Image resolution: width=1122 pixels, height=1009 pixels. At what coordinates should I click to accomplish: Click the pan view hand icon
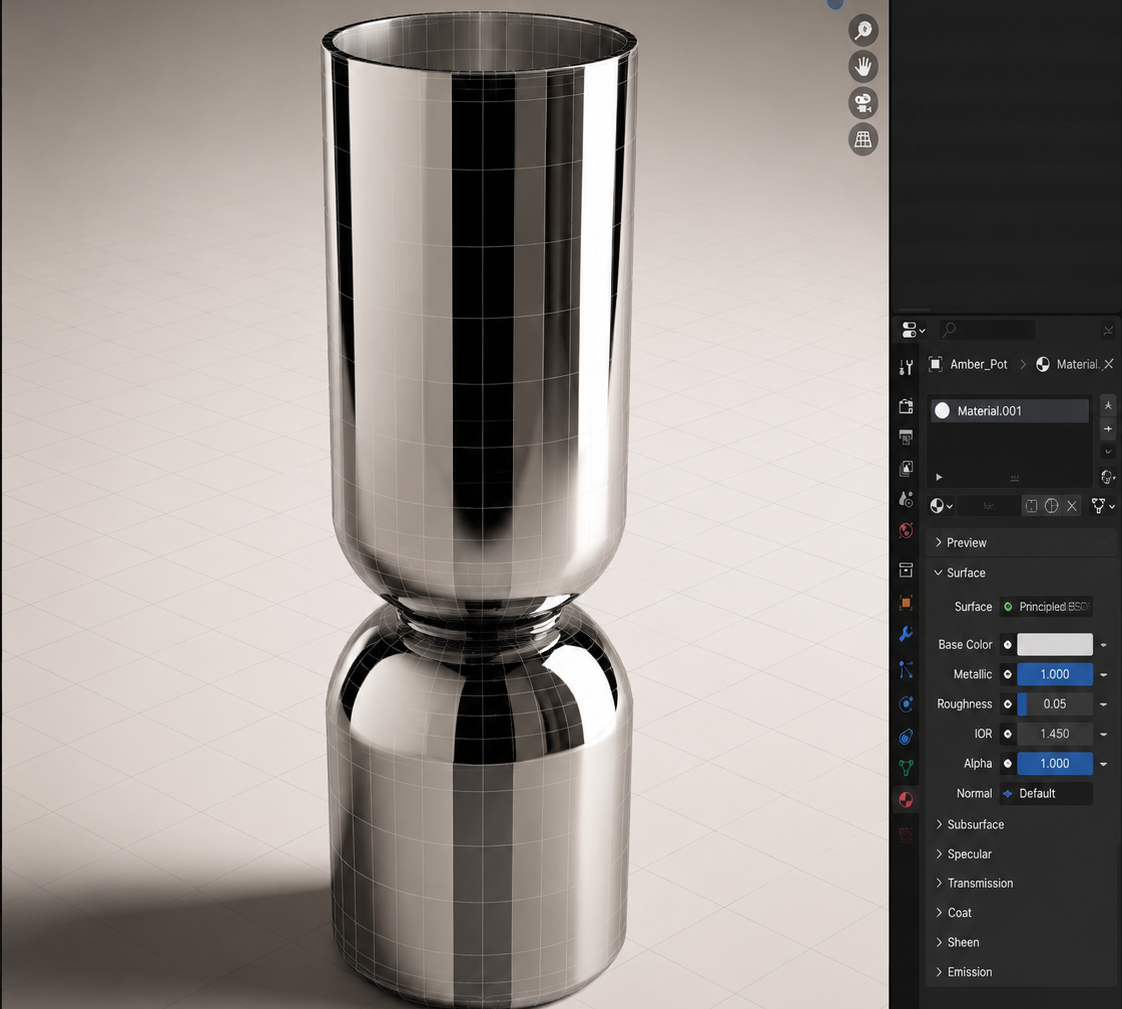point(863,67)
